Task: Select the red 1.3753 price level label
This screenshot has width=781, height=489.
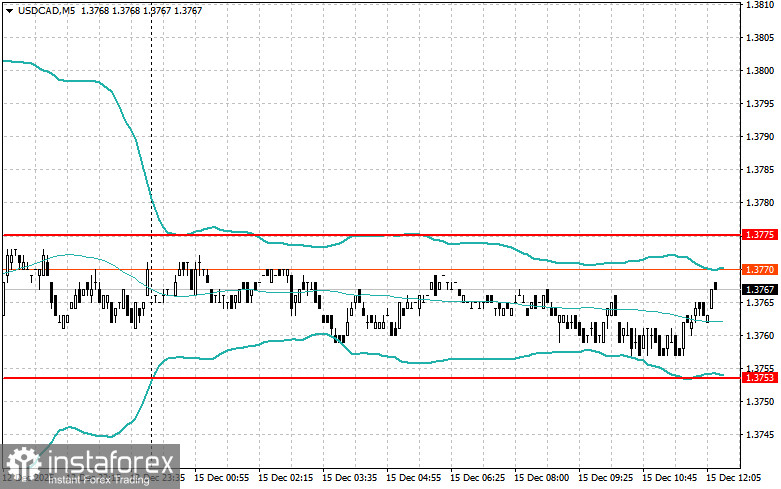Action: point(760,377)
